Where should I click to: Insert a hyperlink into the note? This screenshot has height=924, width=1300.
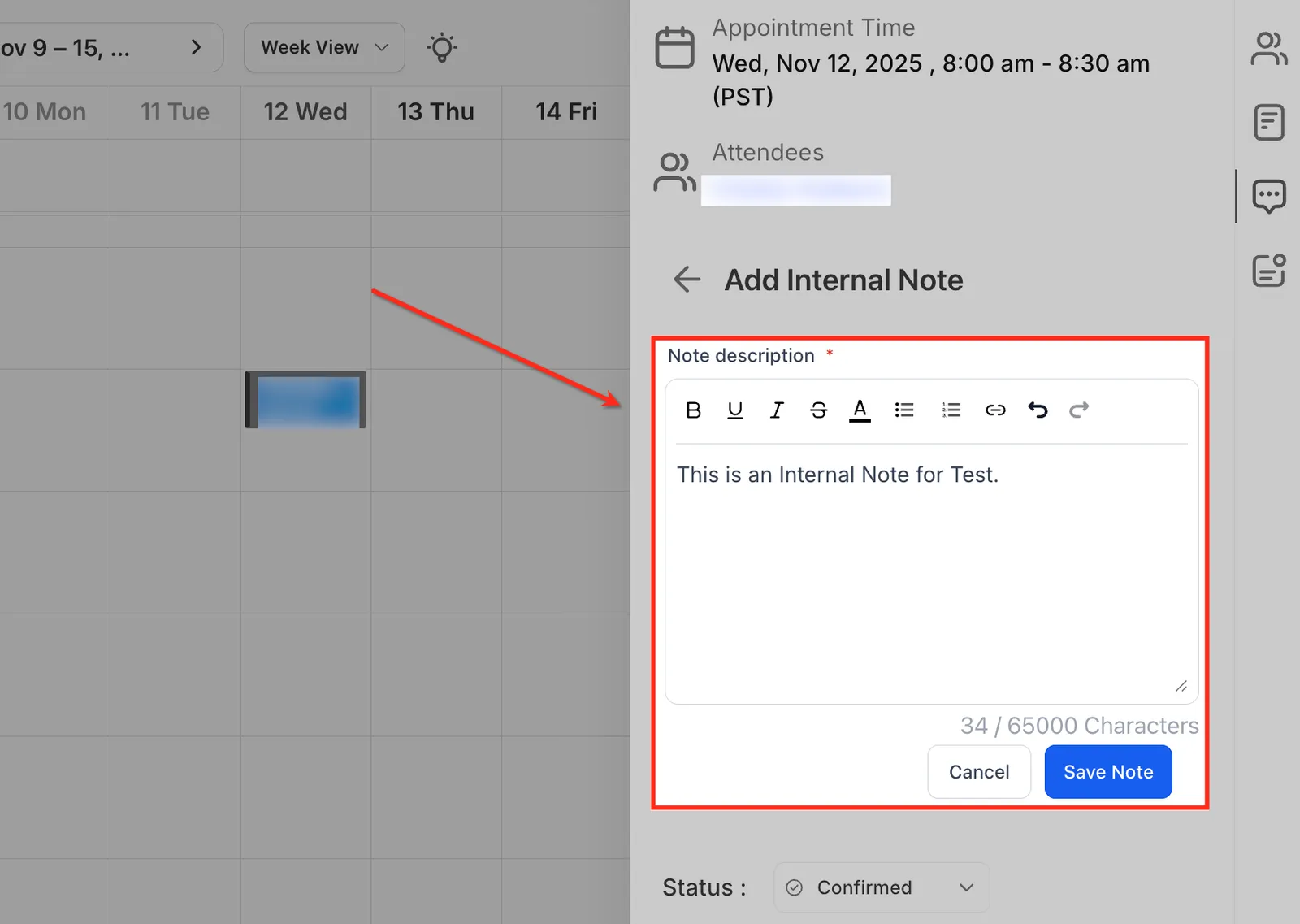995,410
